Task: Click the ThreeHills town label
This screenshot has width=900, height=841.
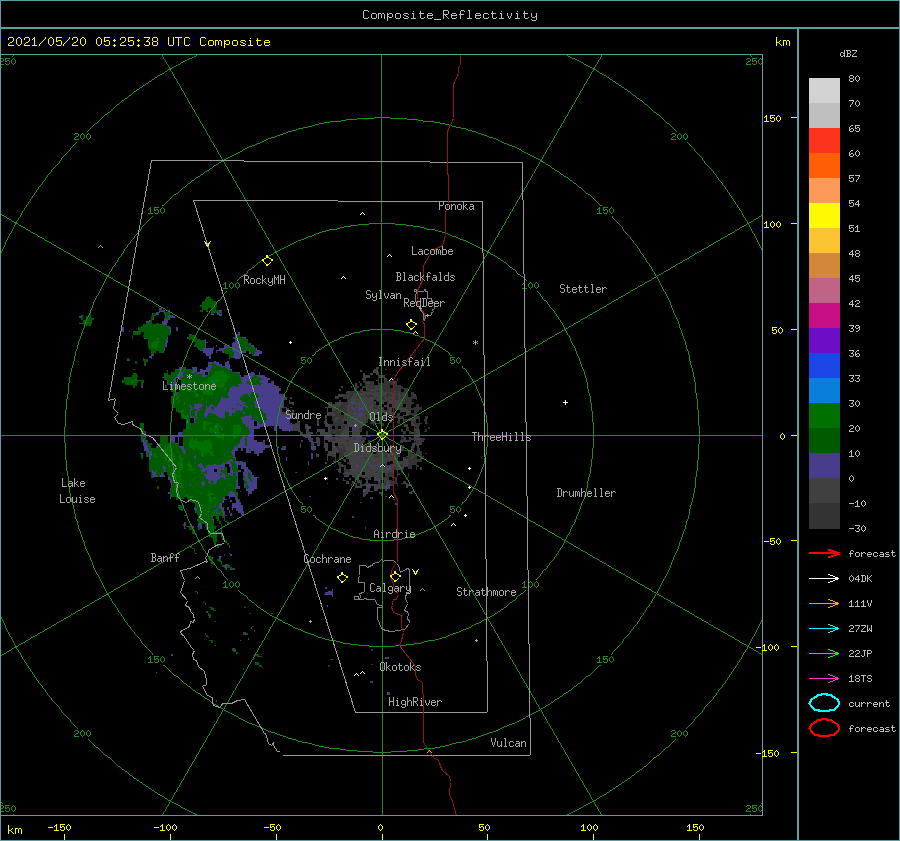Action: click(501, 437)
